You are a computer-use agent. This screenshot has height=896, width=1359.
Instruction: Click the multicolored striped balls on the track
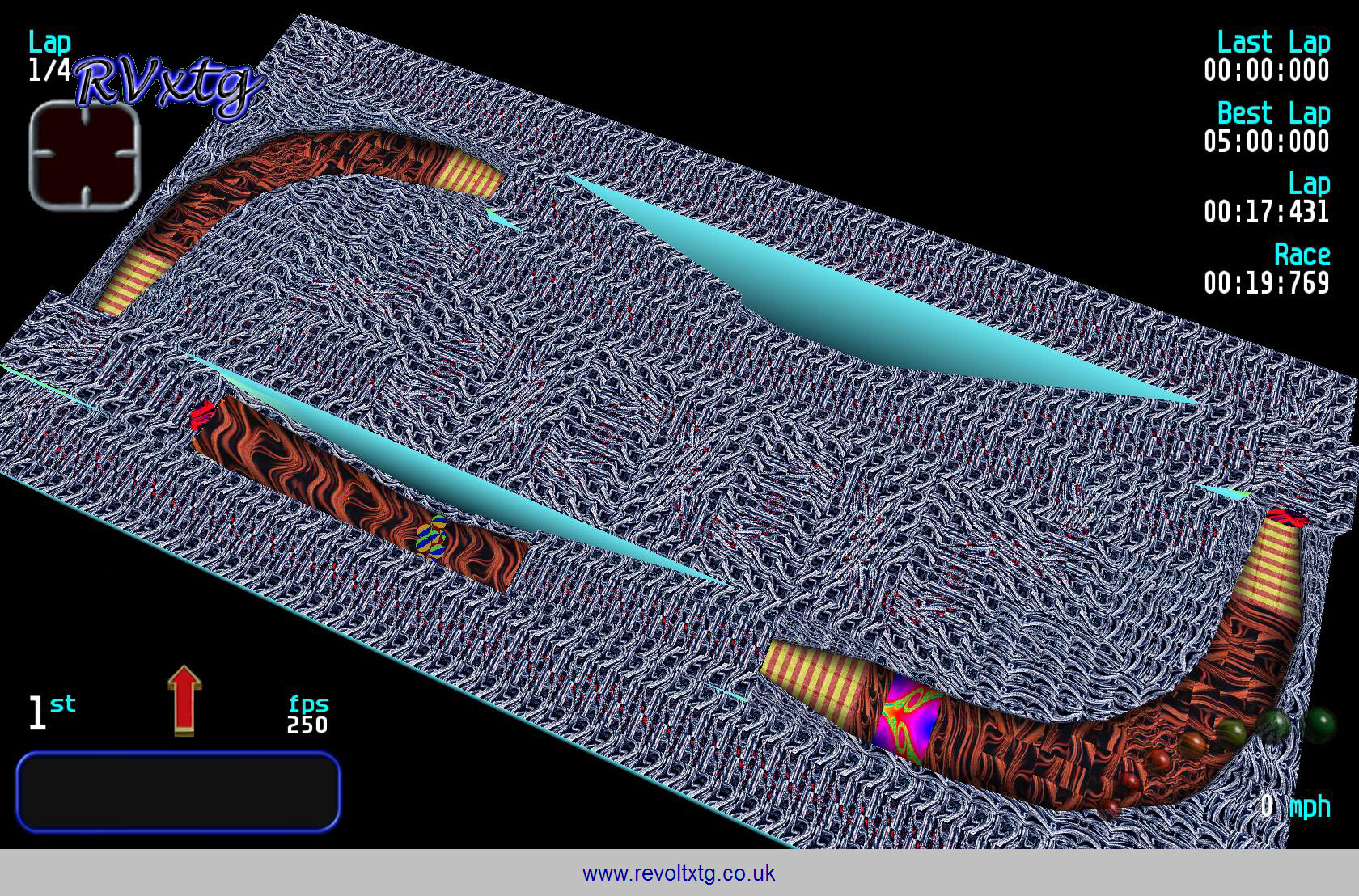pyautogui.click(x=431, y=538)
